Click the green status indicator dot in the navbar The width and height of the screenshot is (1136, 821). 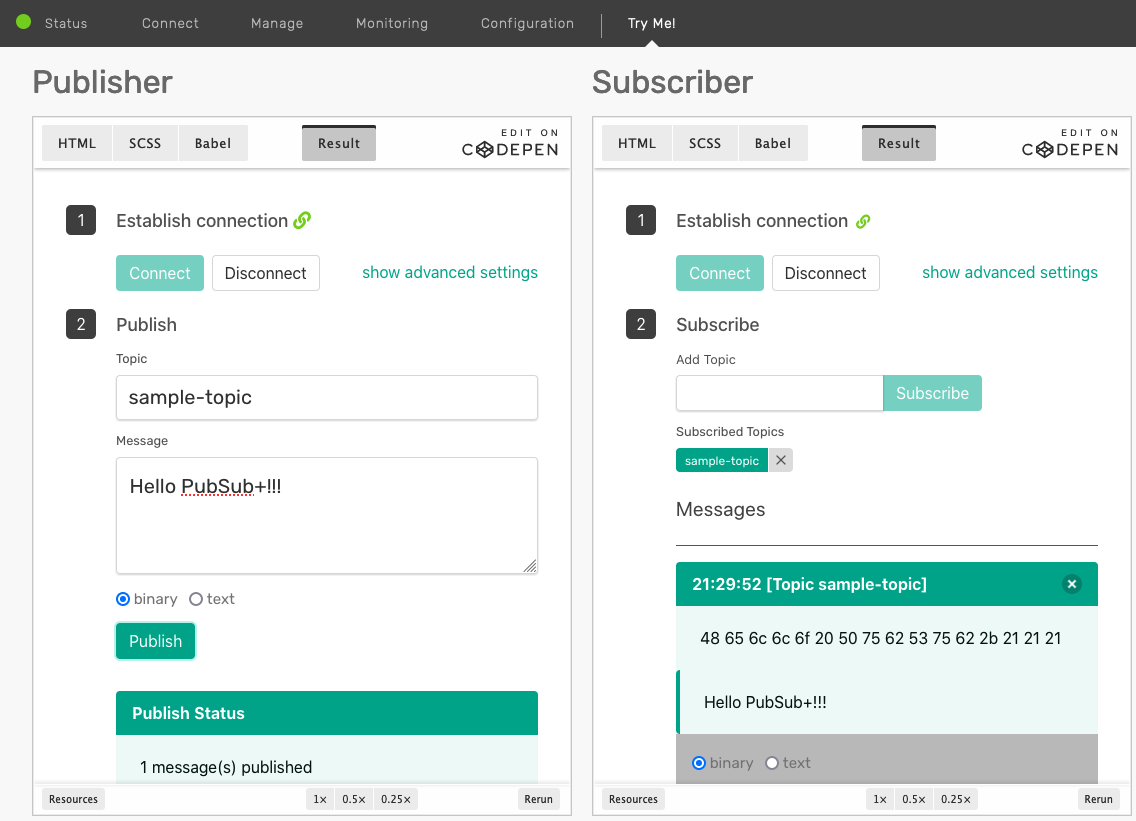pos(21,22)
